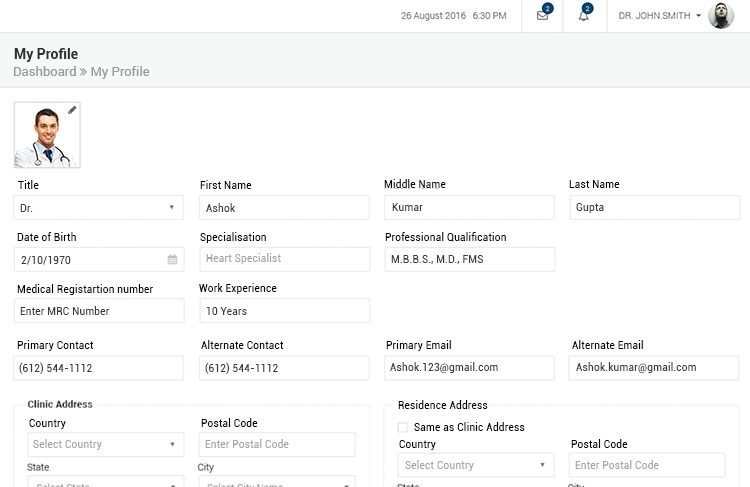Click the Clinic Postal Code field

tap(277, 444)
